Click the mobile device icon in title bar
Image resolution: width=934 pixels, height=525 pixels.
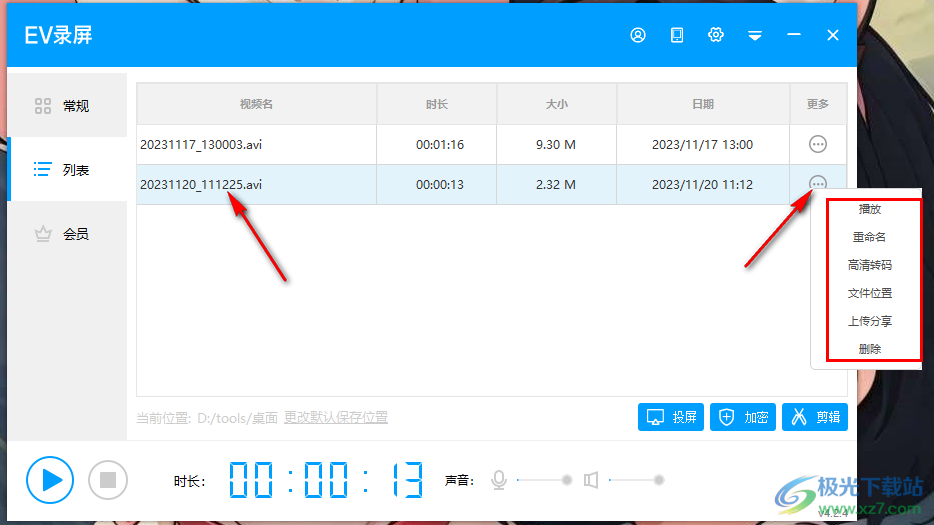677,35
